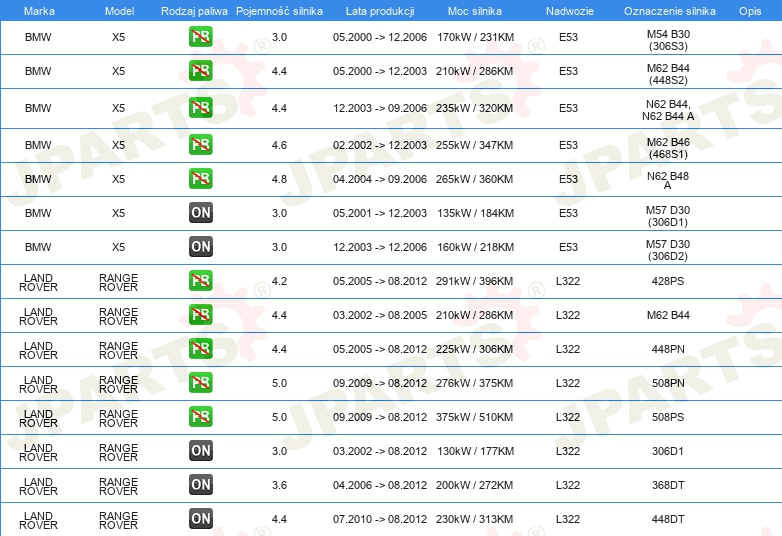Click petrol icon in BMW X5 4.6 row

point(200,144)
